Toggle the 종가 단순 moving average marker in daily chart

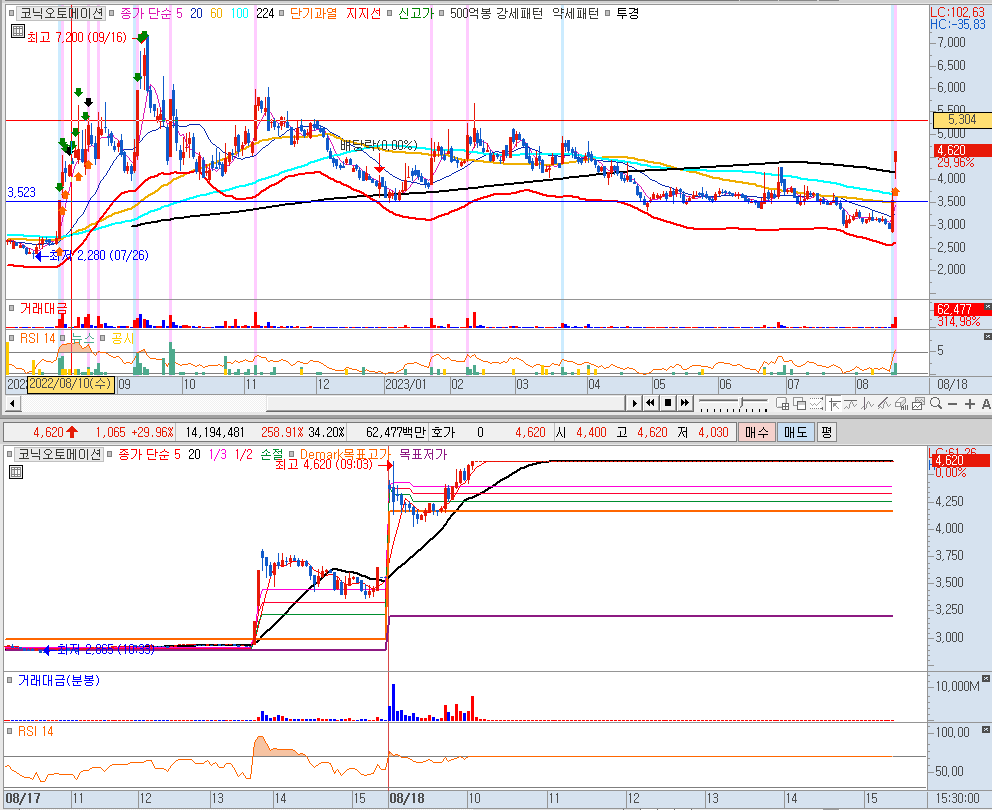[x=111, y=13]
